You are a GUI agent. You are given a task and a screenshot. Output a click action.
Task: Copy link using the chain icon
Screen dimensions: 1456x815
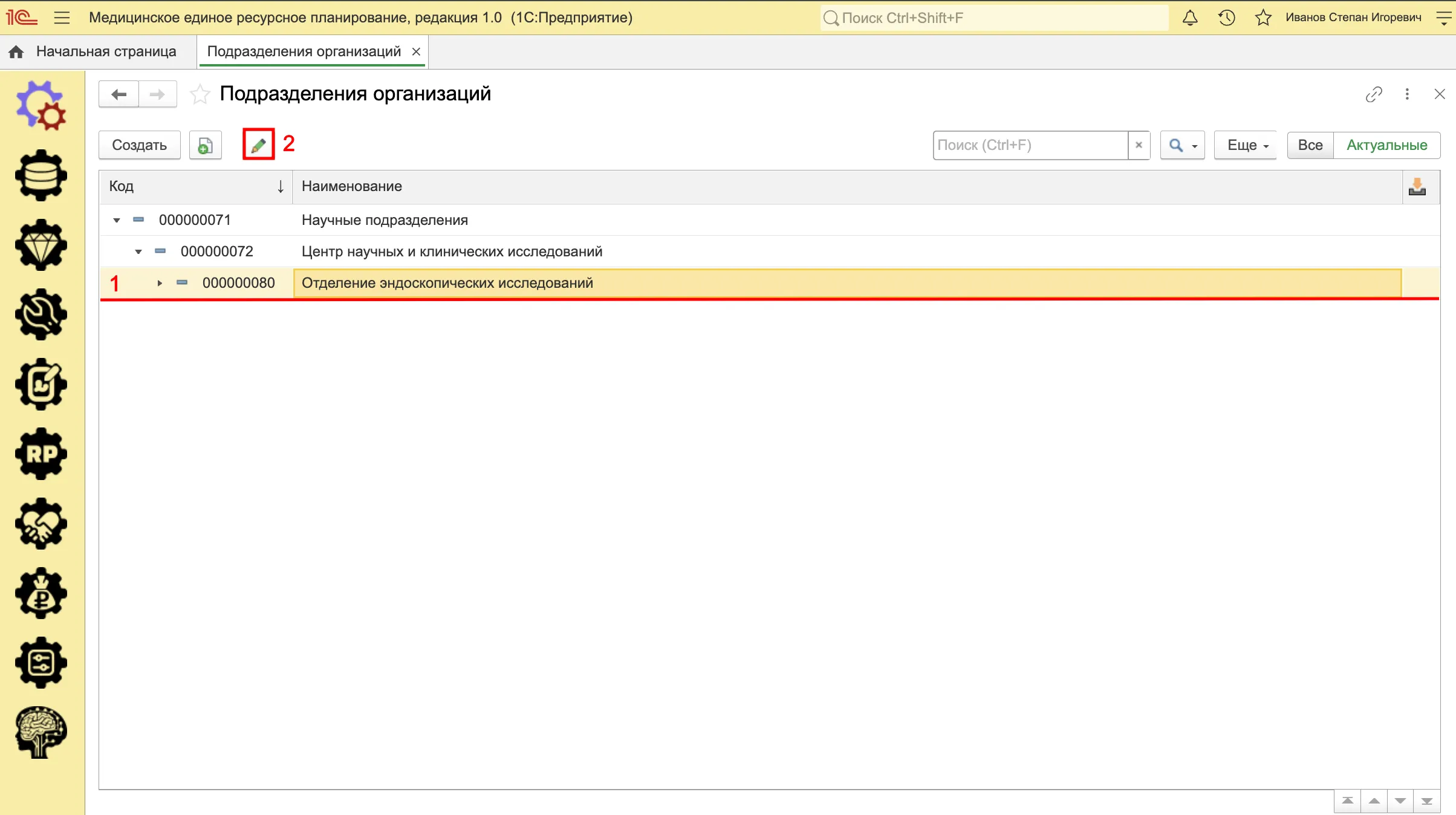1374,94
